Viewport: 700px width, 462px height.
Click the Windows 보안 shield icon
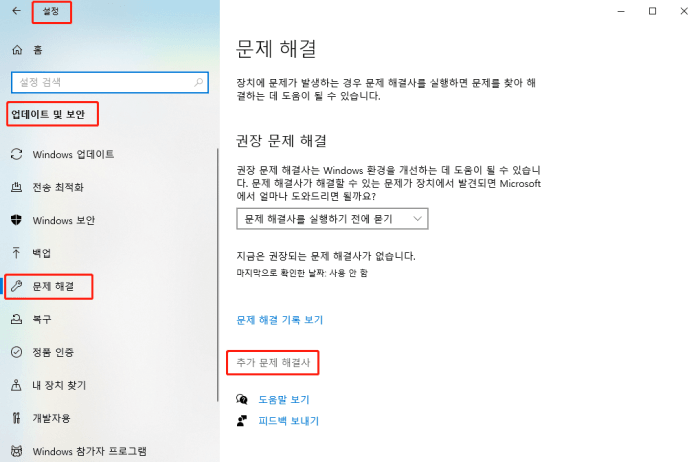click(x=16, y=220)
